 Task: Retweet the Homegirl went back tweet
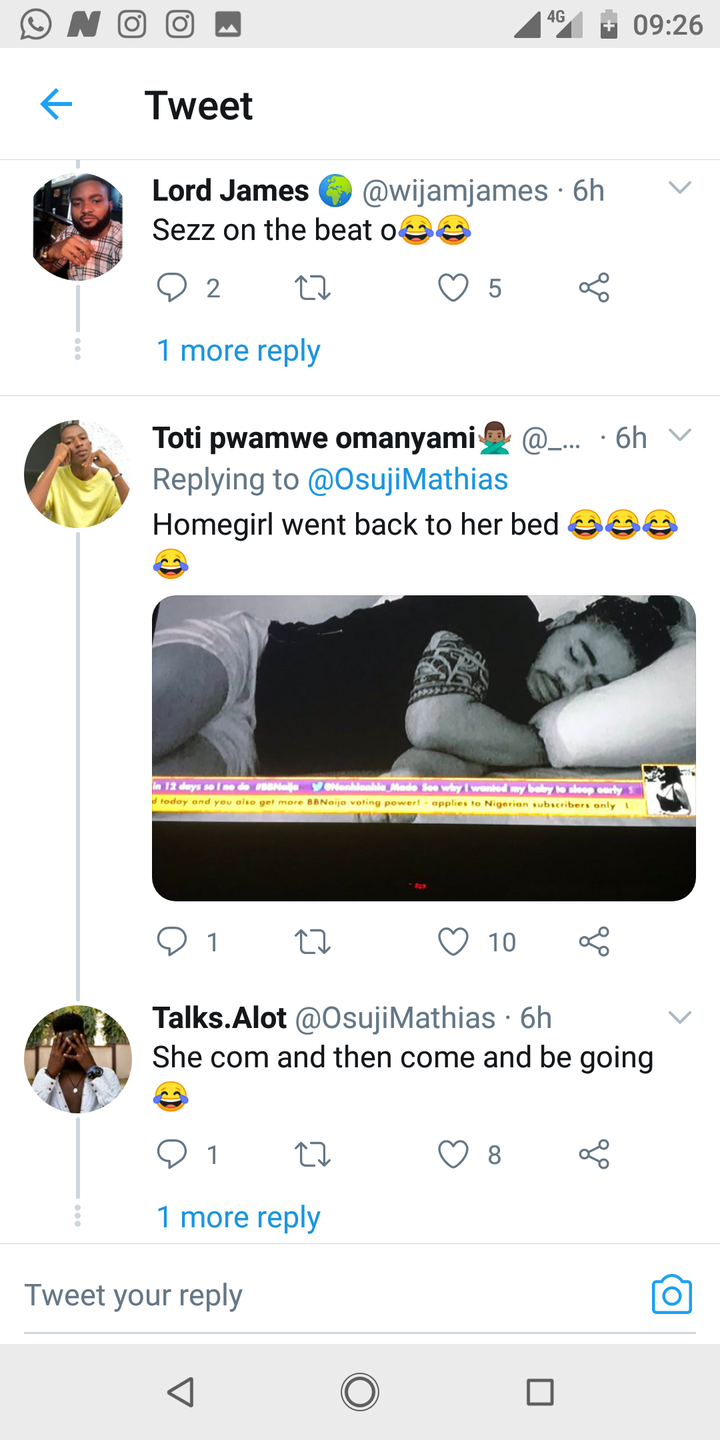[313, 941]
